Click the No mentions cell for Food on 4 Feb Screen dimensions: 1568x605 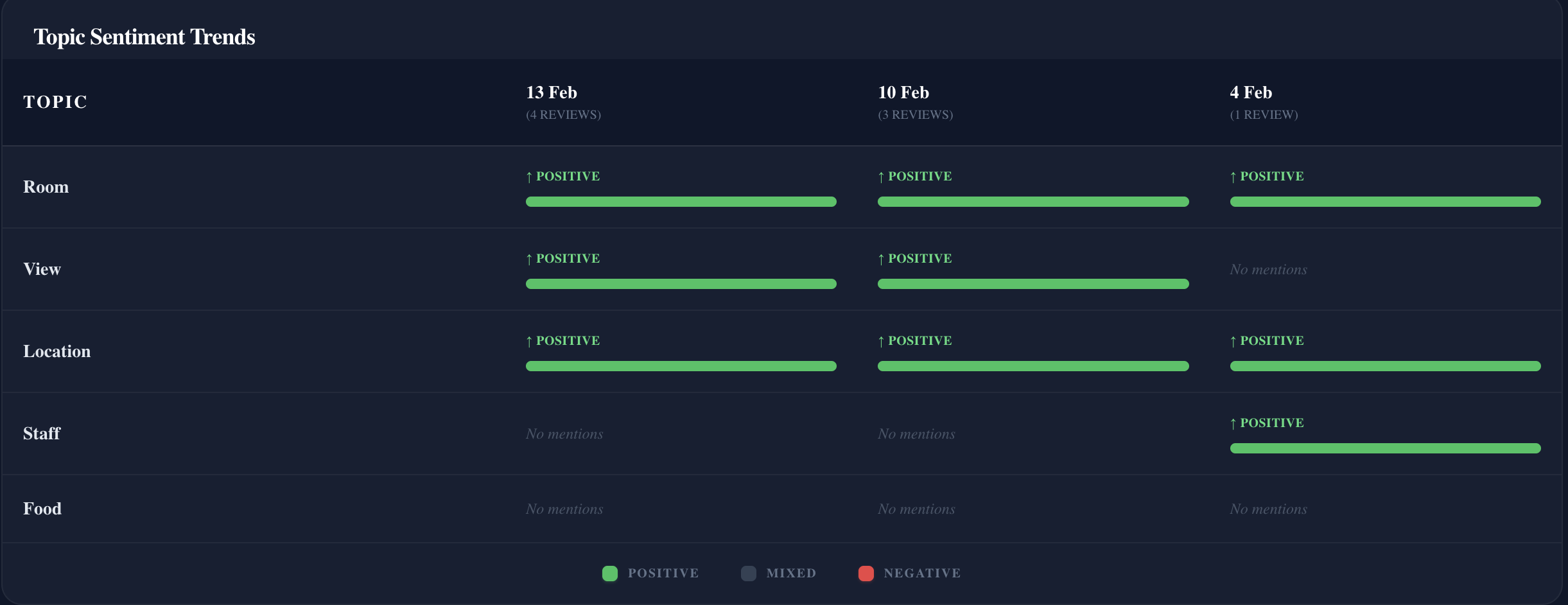pos(1268,509)
